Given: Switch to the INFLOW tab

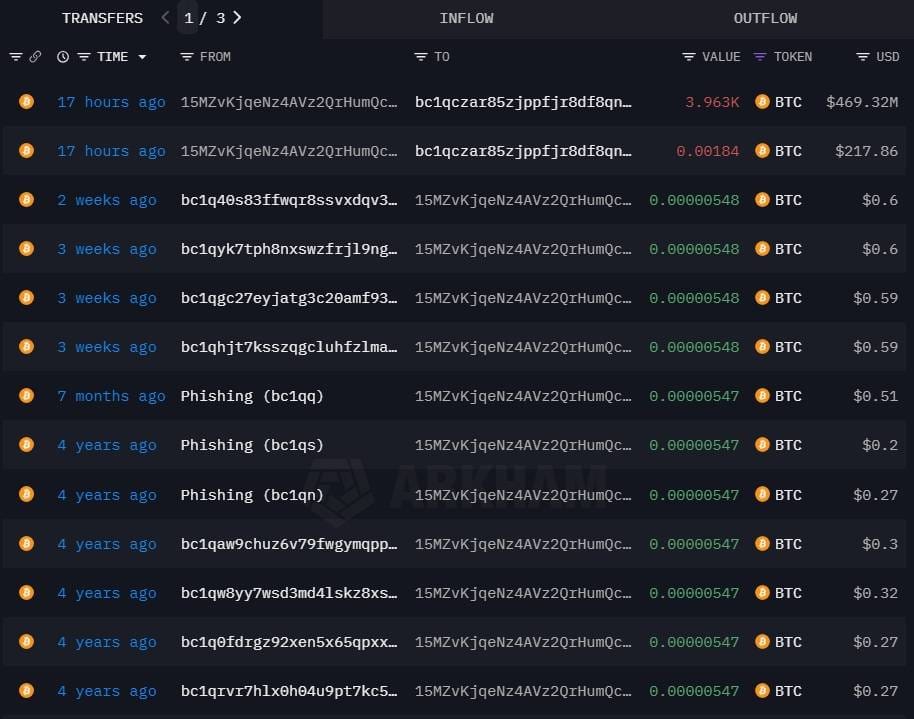Looking at the screenshot, I should pos(466,19).
